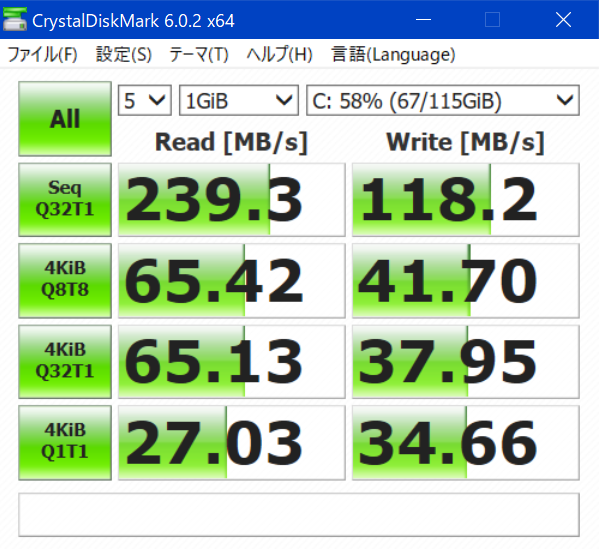
Task: Click the Seq write result 118.2
Action: point(466,199)
